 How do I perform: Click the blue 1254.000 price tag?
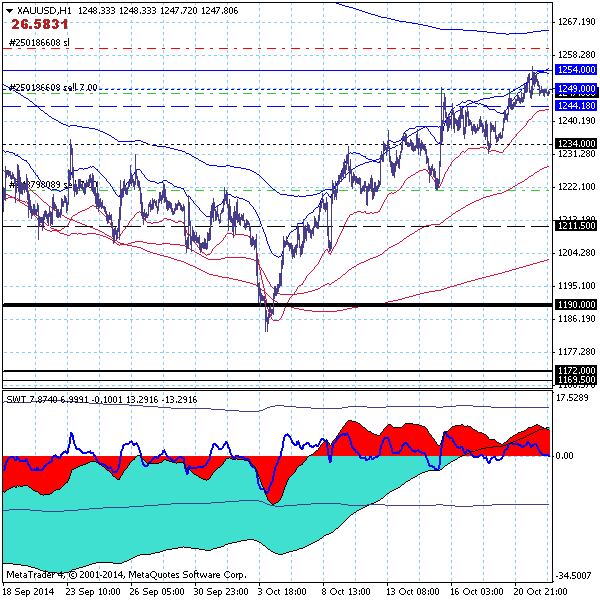pos(576,70)
